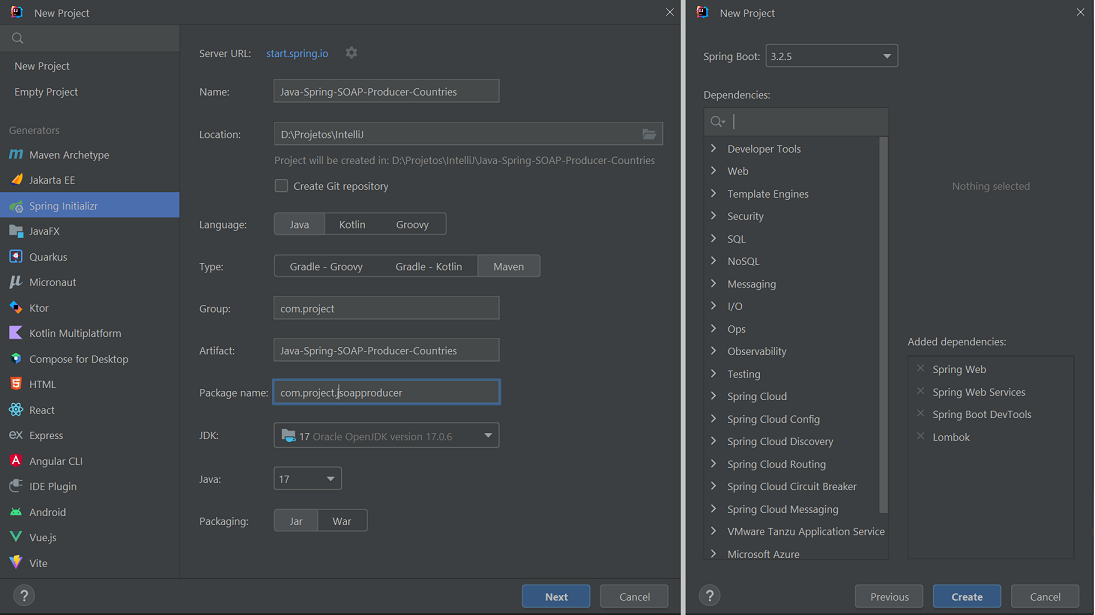The image size is (1095, 615).
Task: Click the JavaFX generator icon
Action: (15, 231)
